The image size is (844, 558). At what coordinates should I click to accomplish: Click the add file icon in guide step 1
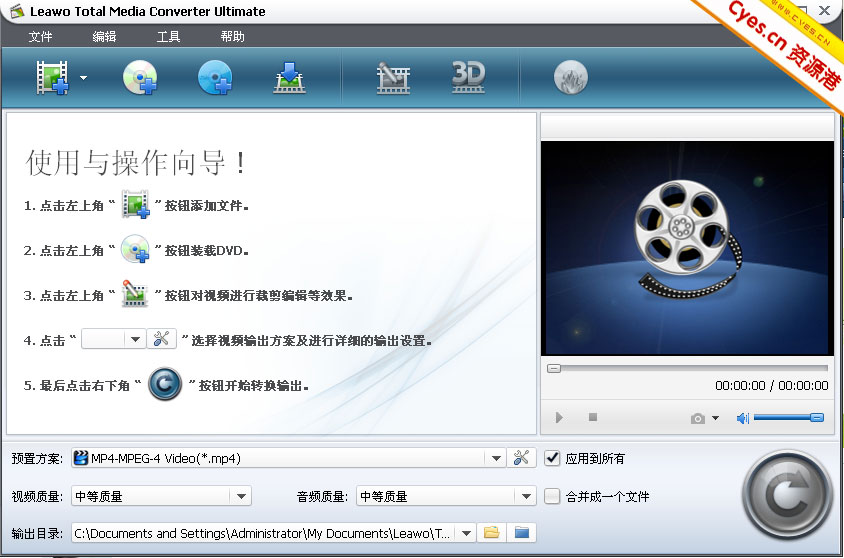pos(135,204)
